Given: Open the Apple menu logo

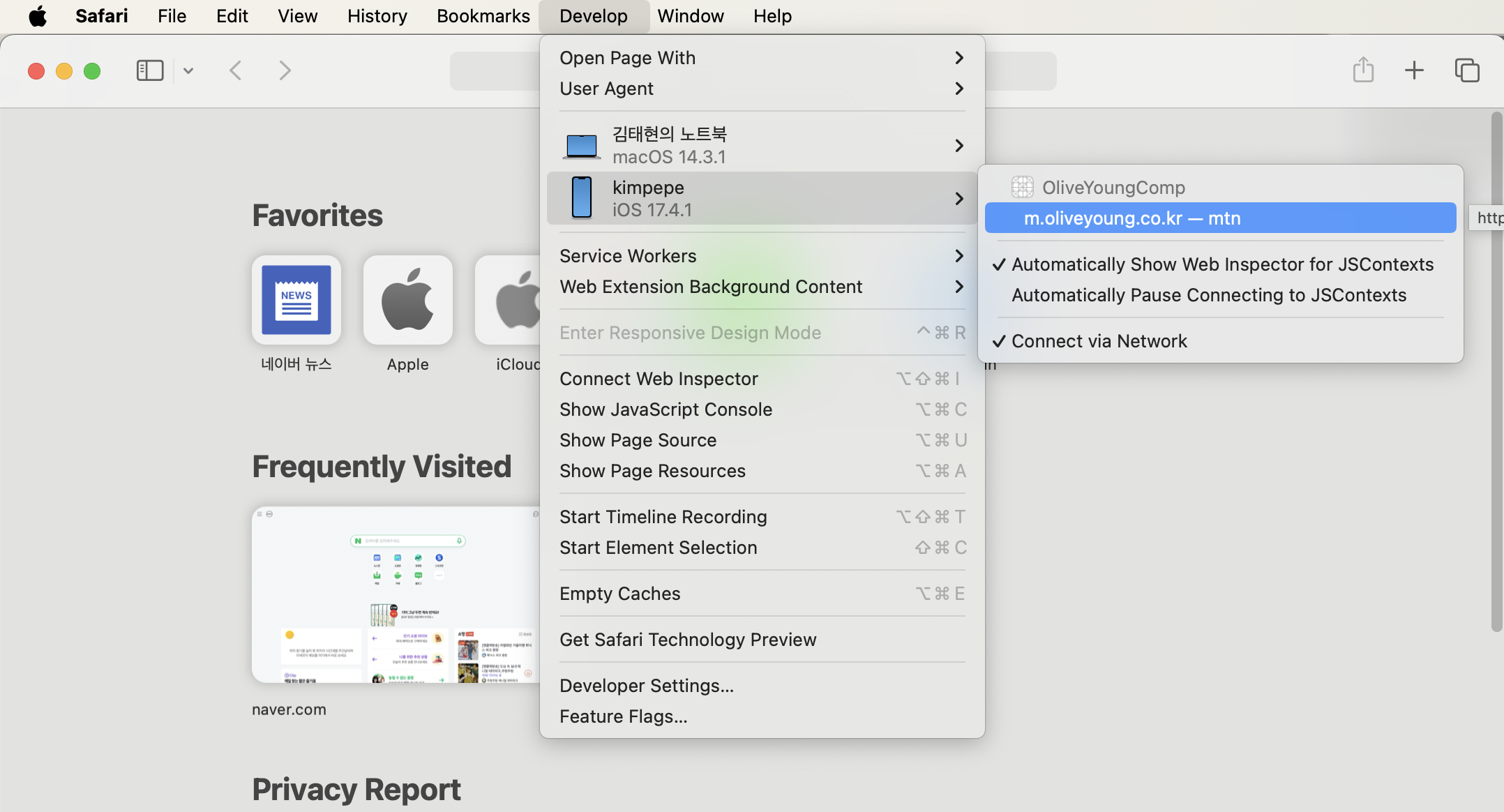Looking at the screenshot, I should 38,16.
